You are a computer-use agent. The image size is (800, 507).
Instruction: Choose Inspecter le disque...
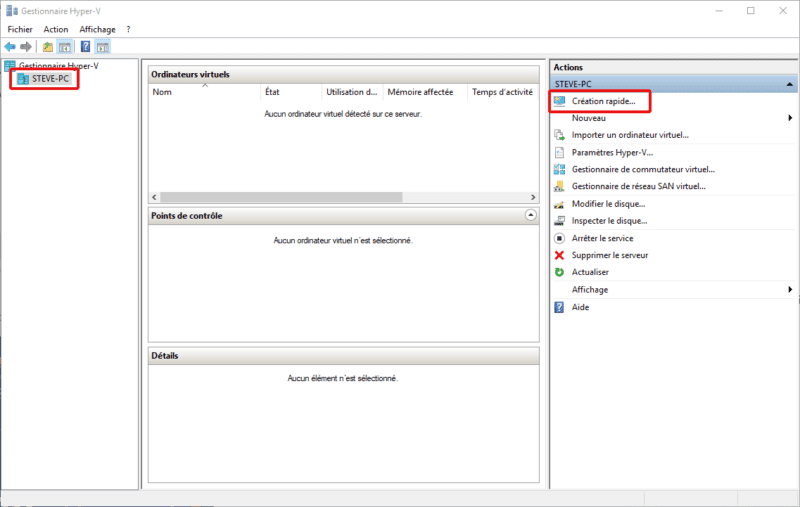click(609, 221)
